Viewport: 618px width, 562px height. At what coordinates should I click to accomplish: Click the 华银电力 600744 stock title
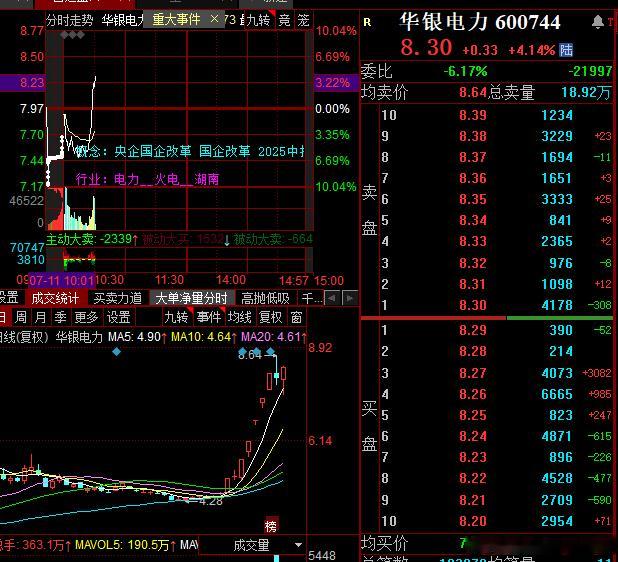click(480, 22)
